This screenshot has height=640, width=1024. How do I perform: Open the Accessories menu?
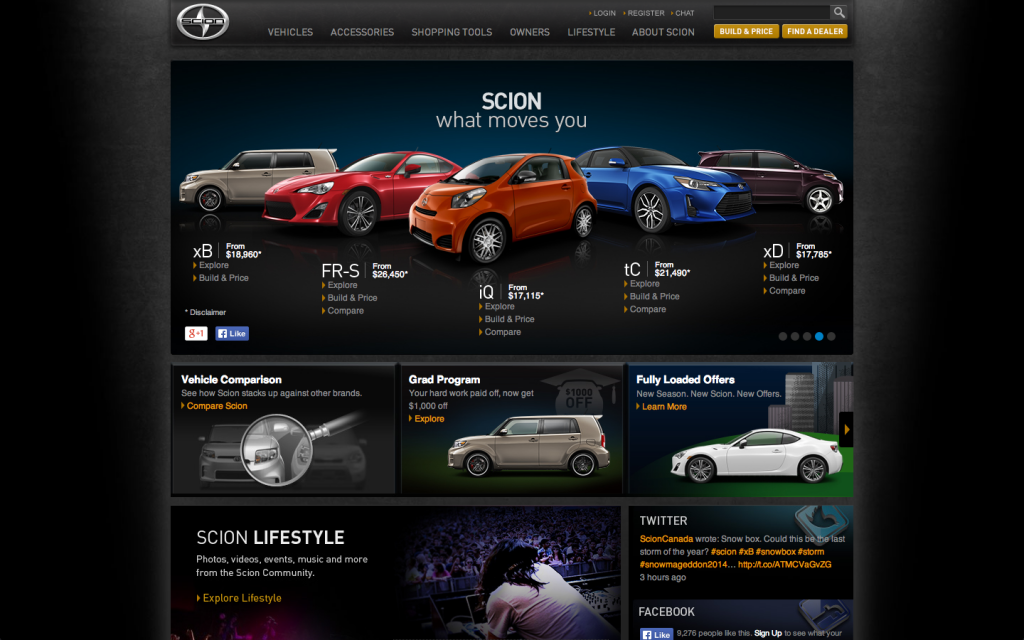pos(362,32)
